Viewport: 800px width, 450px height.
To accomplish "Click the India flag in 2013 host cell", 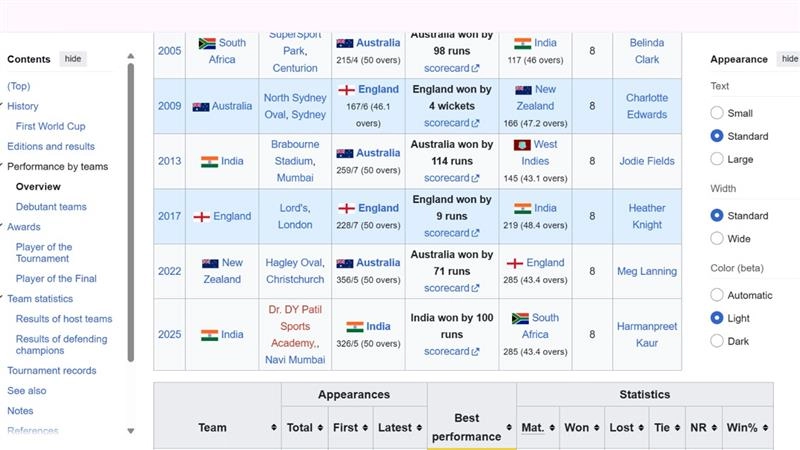I will click(209, 162).
